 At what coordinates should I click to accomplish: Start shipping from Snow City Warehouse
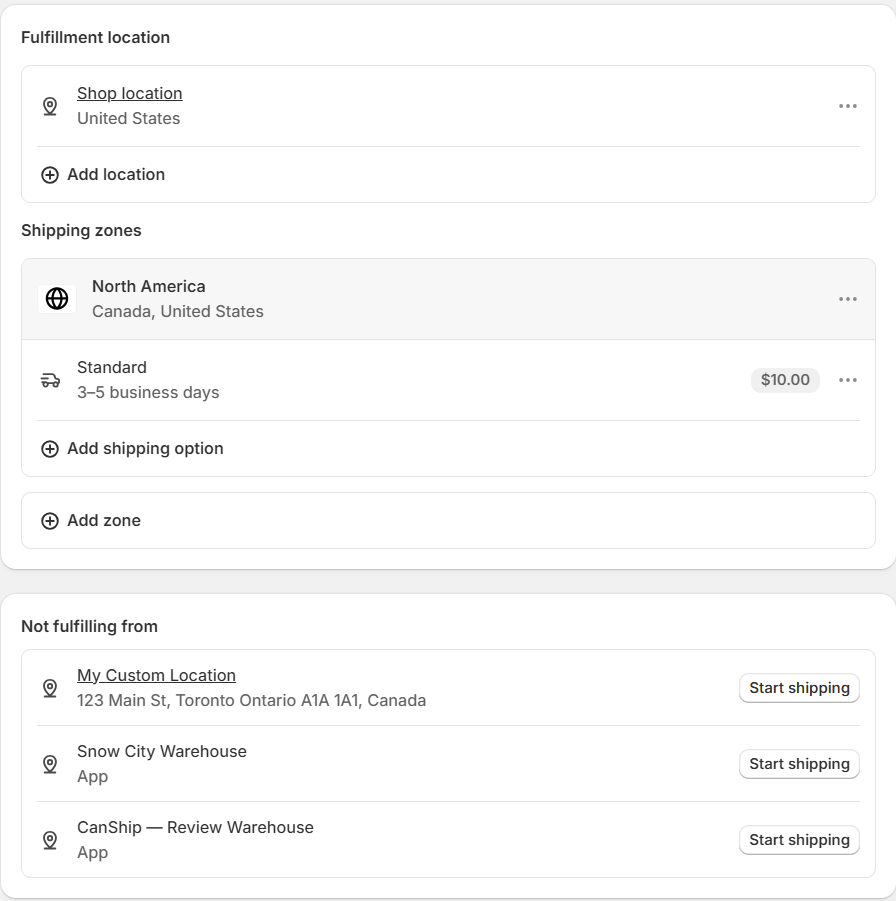coord(799,764)
